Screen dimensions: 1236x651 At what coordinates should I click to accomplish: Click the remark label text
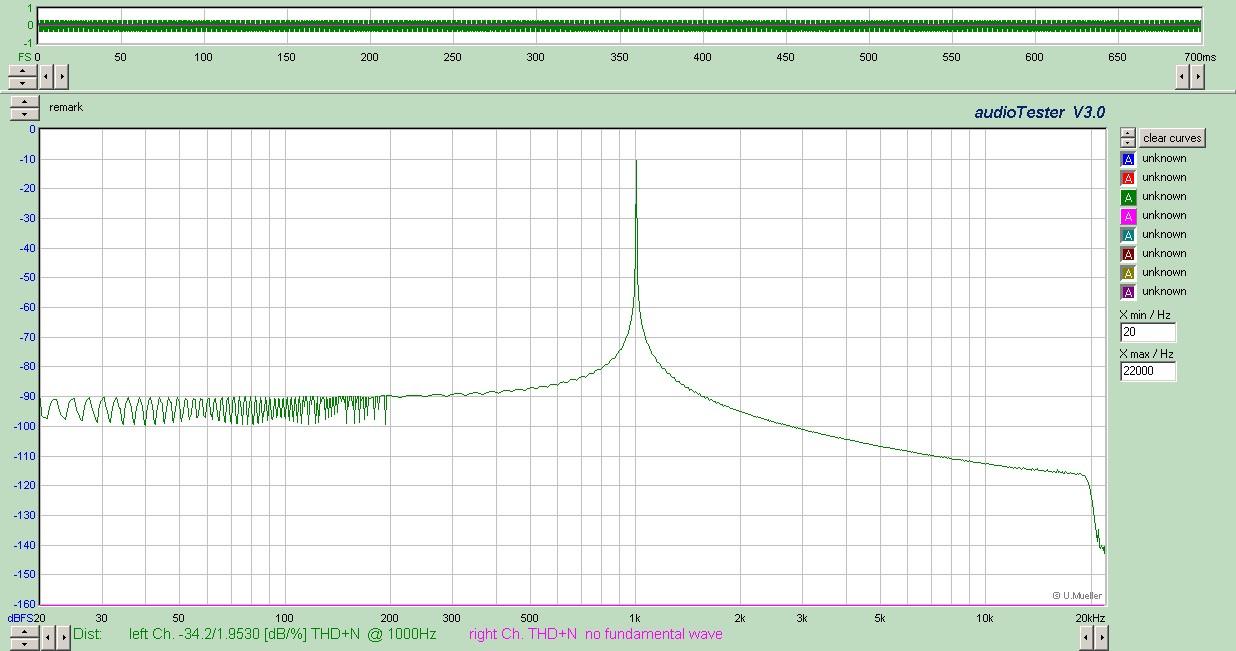click(66, 106)
